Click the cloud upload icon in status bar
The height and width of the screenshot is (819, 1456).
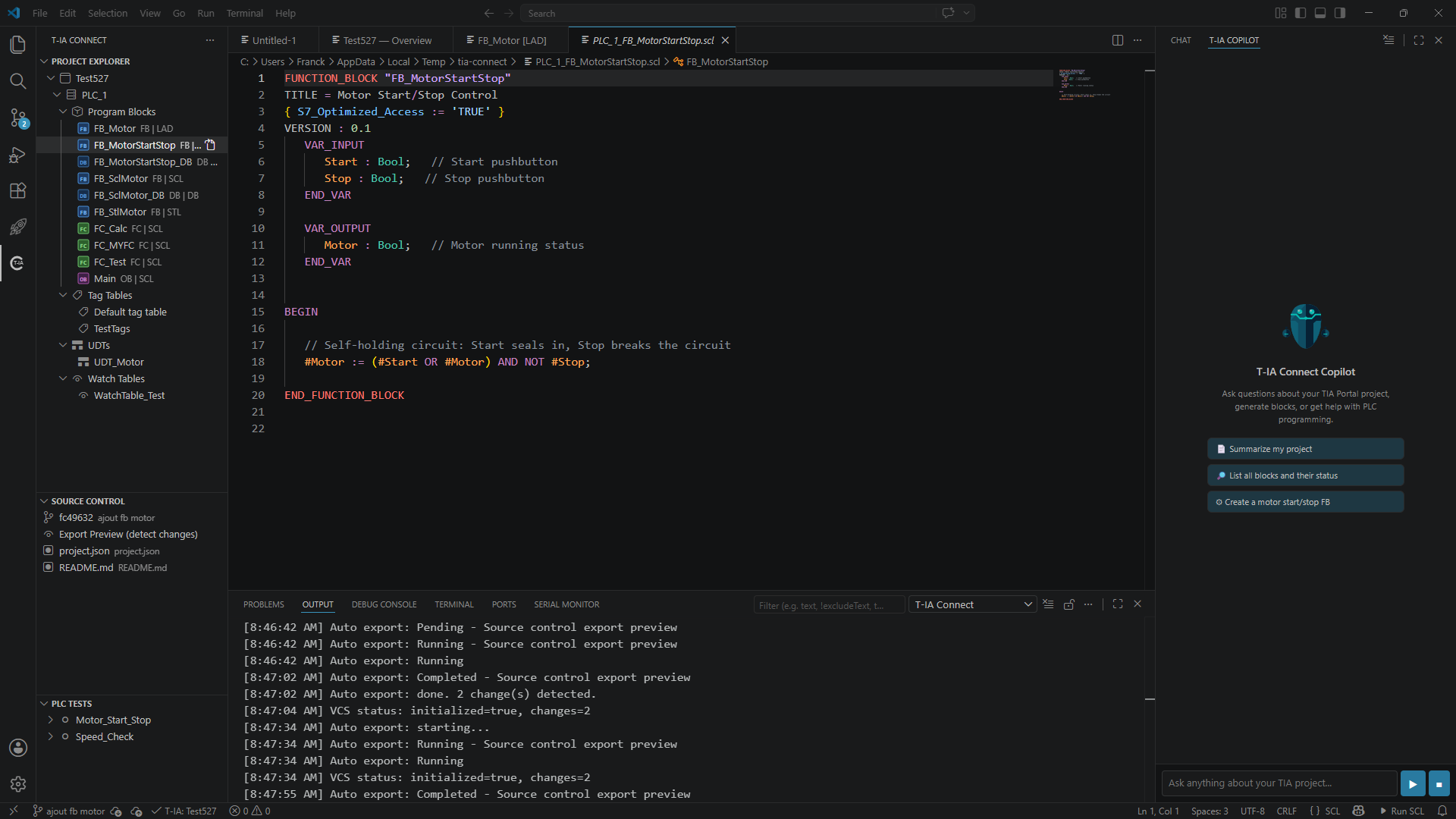[x=136, y=811]
